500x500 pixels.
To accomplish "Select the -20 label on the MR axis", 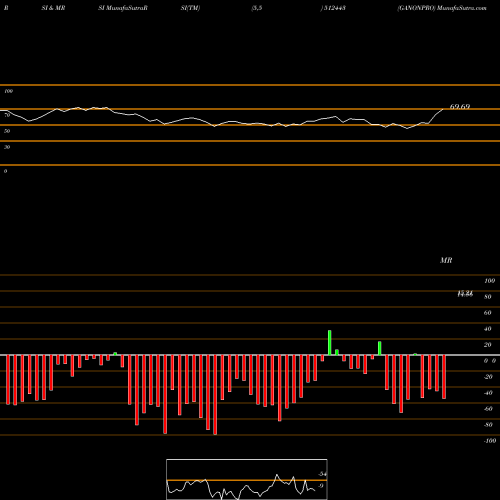I will coord(488,377).
